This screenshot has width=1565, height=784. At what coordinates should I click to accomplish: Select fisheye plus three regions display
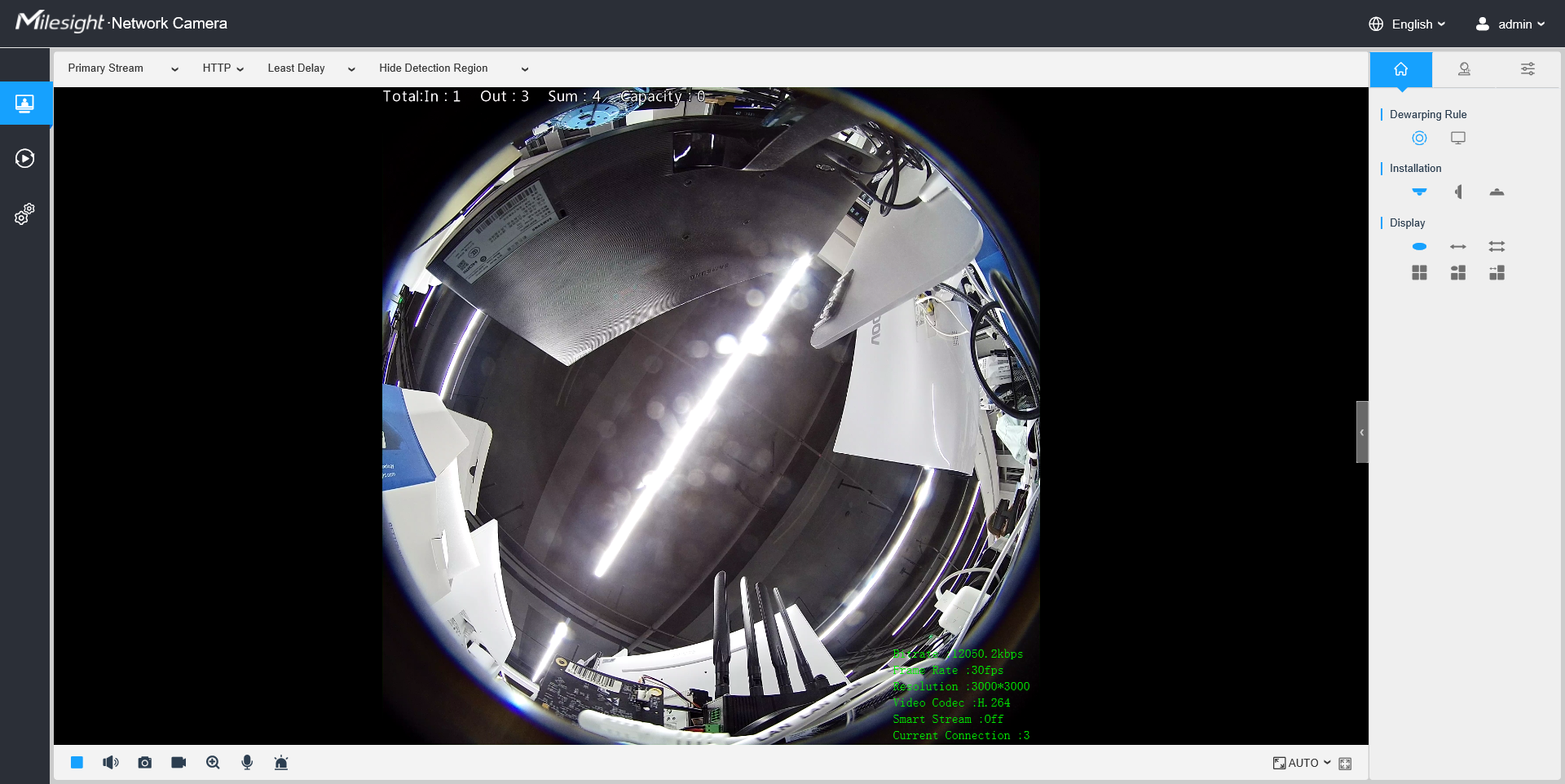click(x=1458, y=272)
